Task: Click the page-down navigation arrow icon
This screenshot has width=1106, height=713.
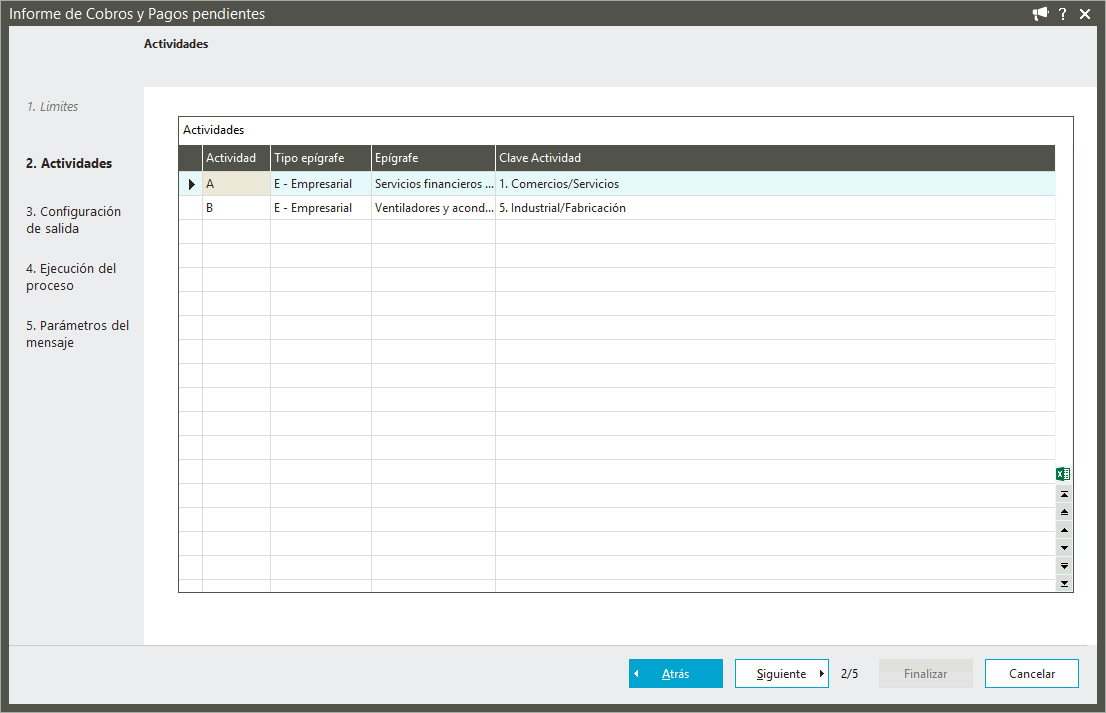Action: coord(1064,566)
